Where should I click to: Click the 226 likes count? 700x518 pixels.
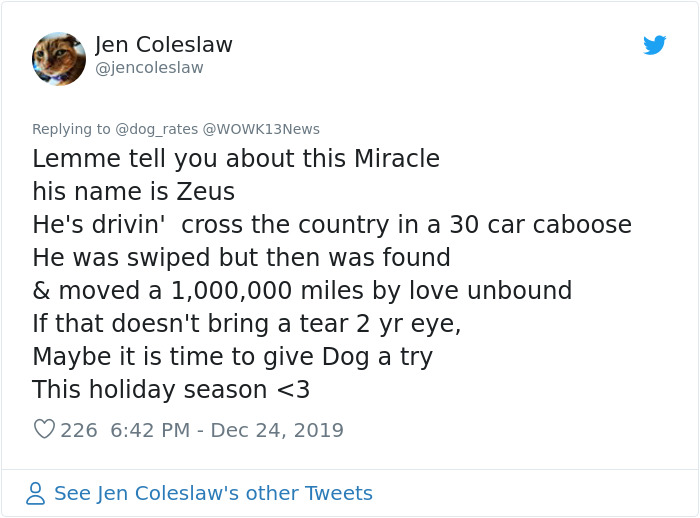click(x=79, y=430)
